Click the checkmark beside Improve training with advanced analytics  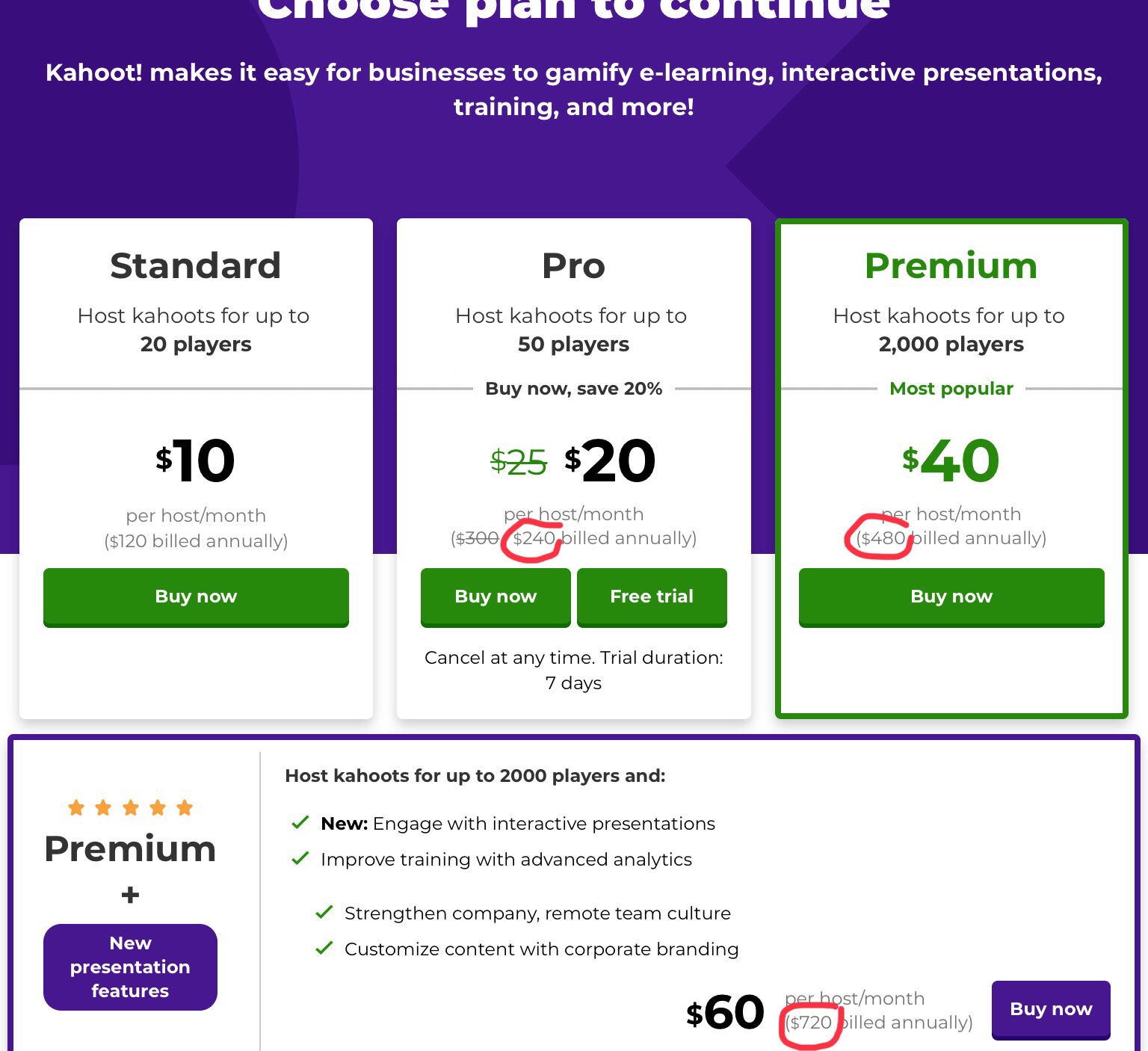coord(300,859)
